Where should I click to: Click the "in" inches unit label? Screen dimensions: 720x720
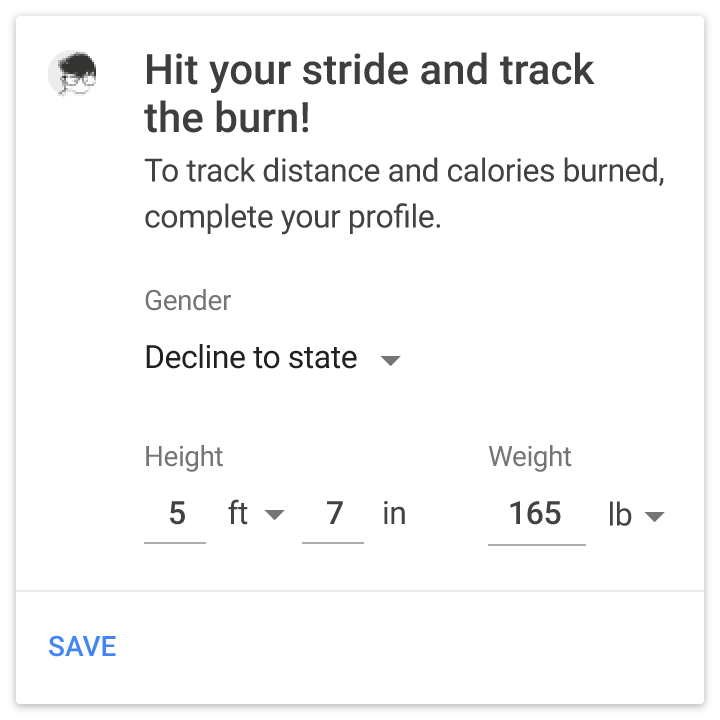click(394, 514)
